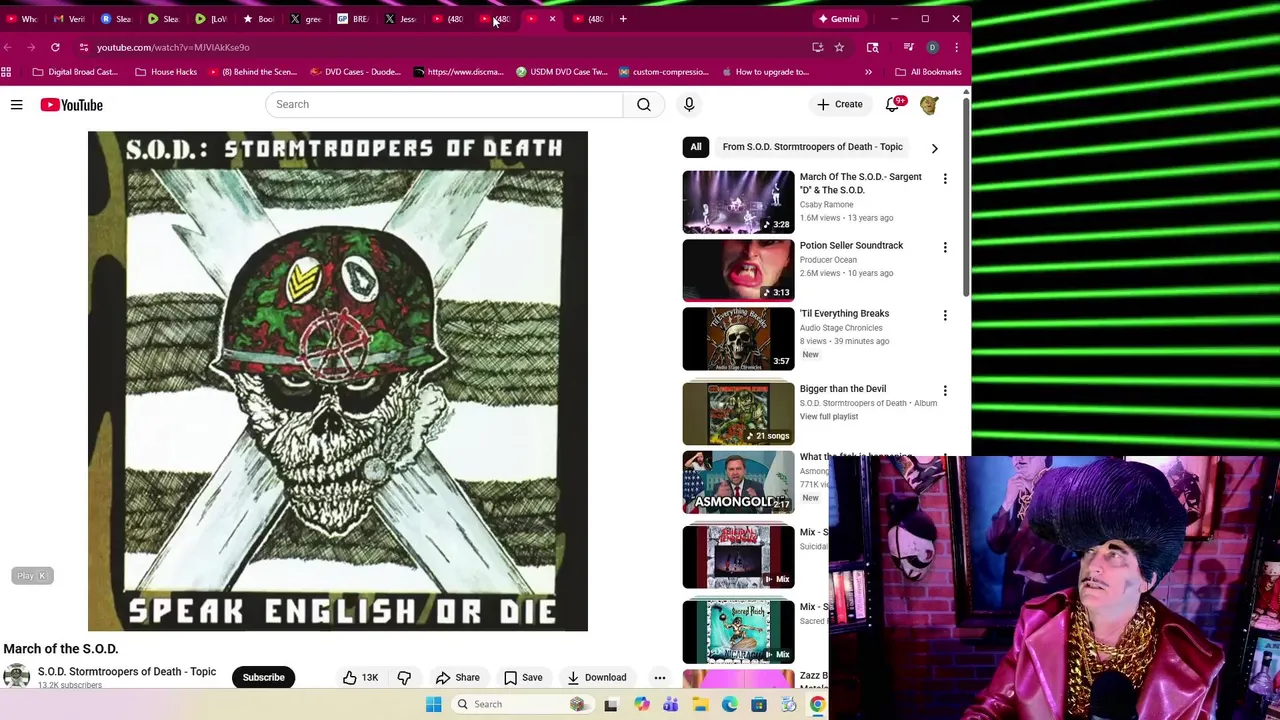Open more actions ellipsis under the video
Screen dimensions: 1280x720
(659, 677)
